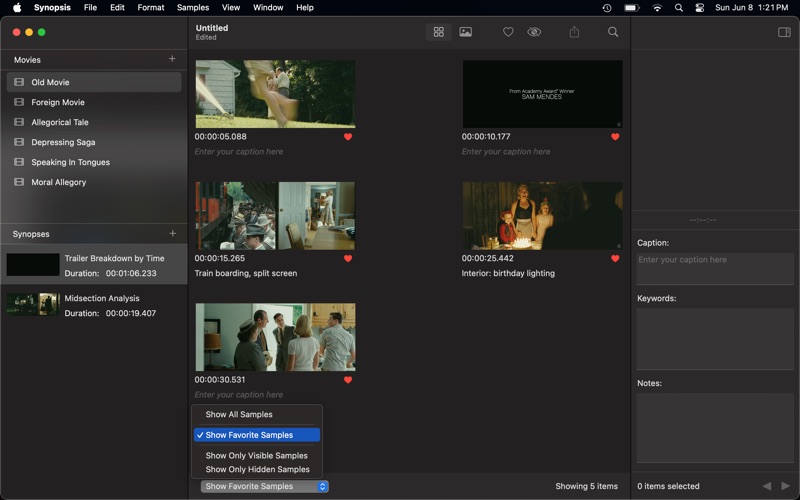Image resolution: width=800 pixels, height=500 pixels.
Task: Select Midsection Analysis synopsis
Action: pos(94,305)
